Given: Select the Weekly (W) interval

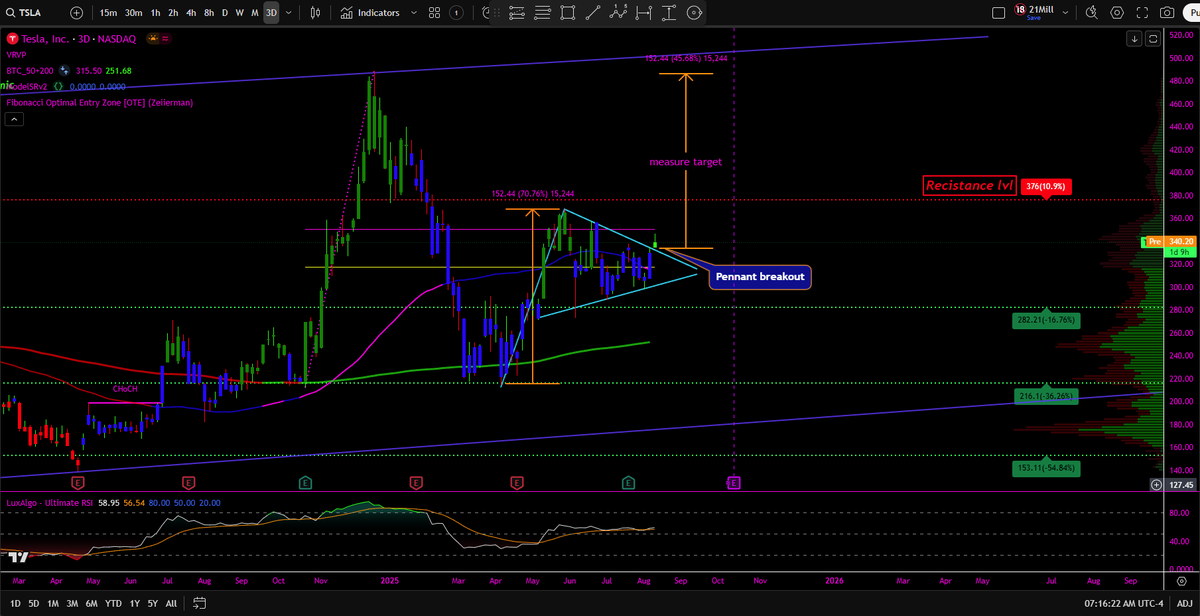Looking at the screenshot, I should click(x=239, y=13).
